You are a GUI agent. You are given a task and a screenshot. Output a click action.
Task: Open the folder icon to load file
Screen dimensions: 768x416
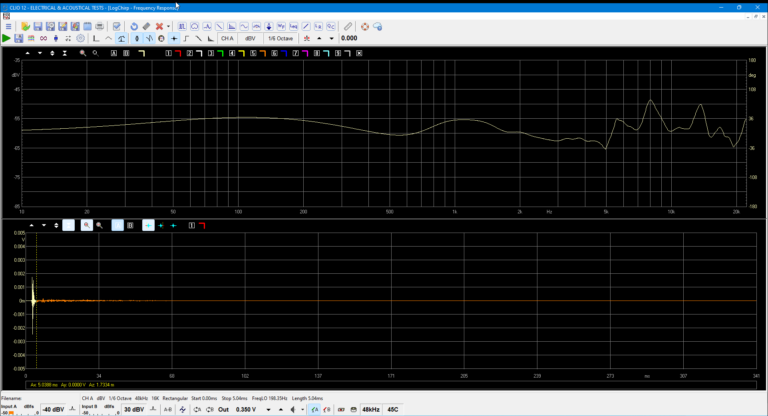click(24, 26)
